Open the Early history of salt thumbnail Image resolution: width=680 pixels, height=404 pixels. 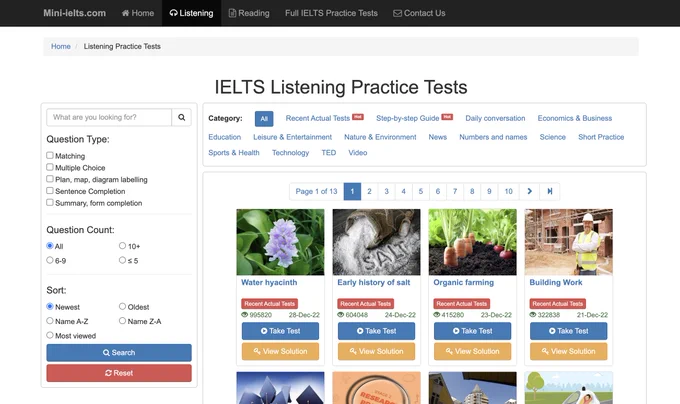point(376,242)
